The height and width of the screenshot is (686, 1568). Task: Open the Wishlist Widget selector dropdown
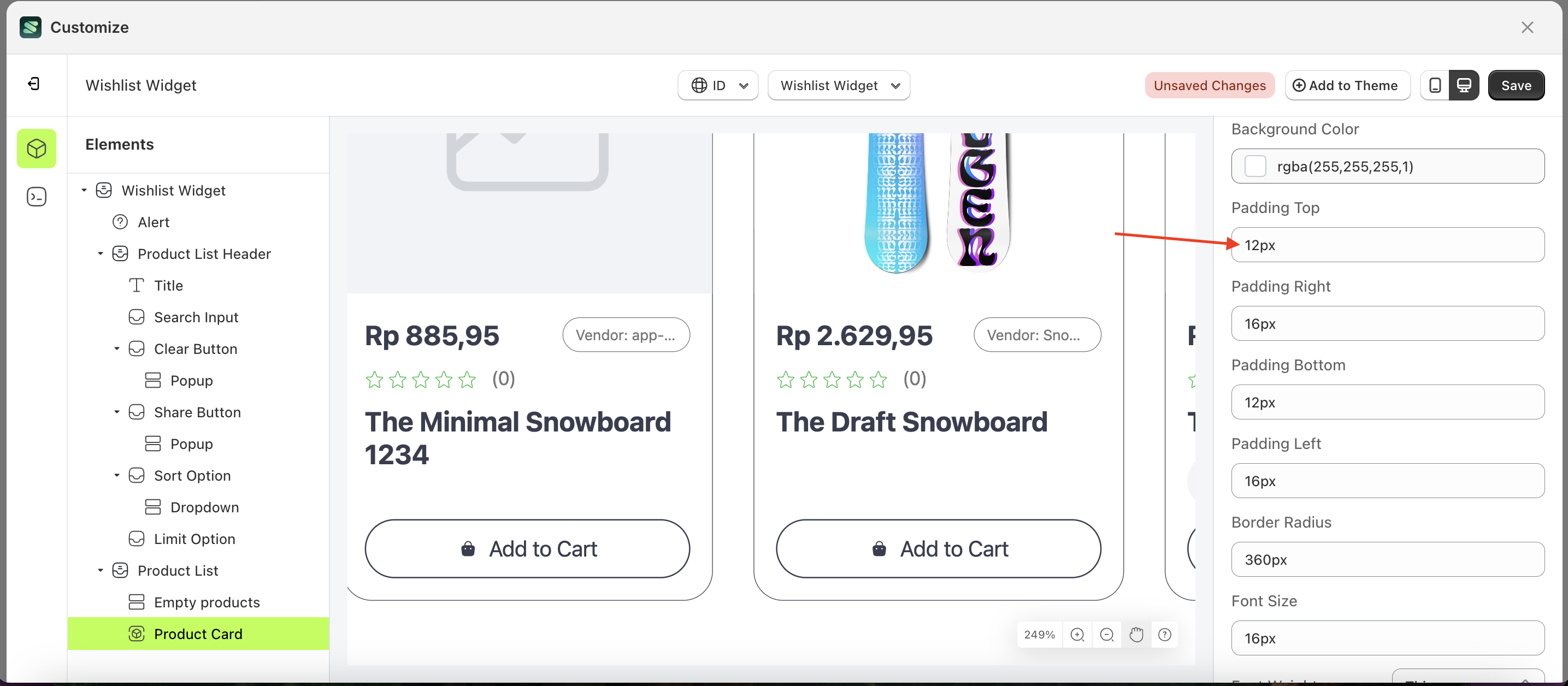pyautogui.click(x=839, y=85)
